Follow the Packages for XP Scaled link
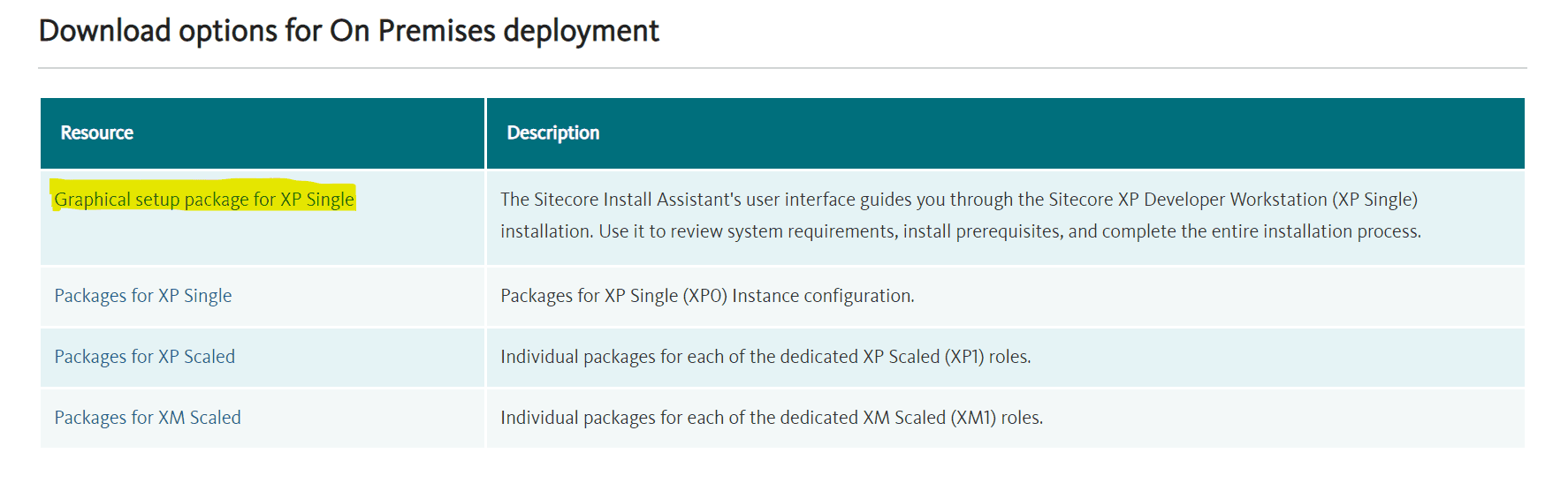Image resolution: width=1568 pixels, height=491 pixels. click(145, 357)
